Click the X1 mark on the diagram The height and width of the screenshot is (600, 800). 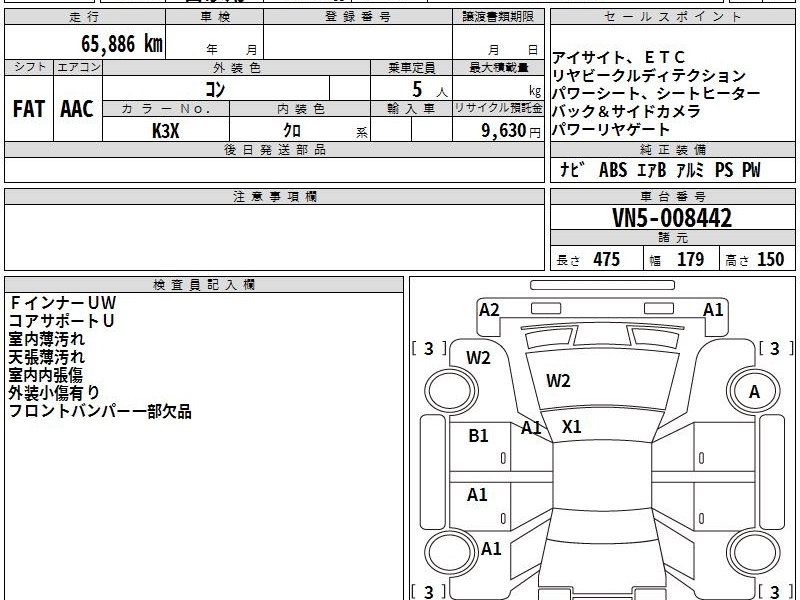pos(571,427)
